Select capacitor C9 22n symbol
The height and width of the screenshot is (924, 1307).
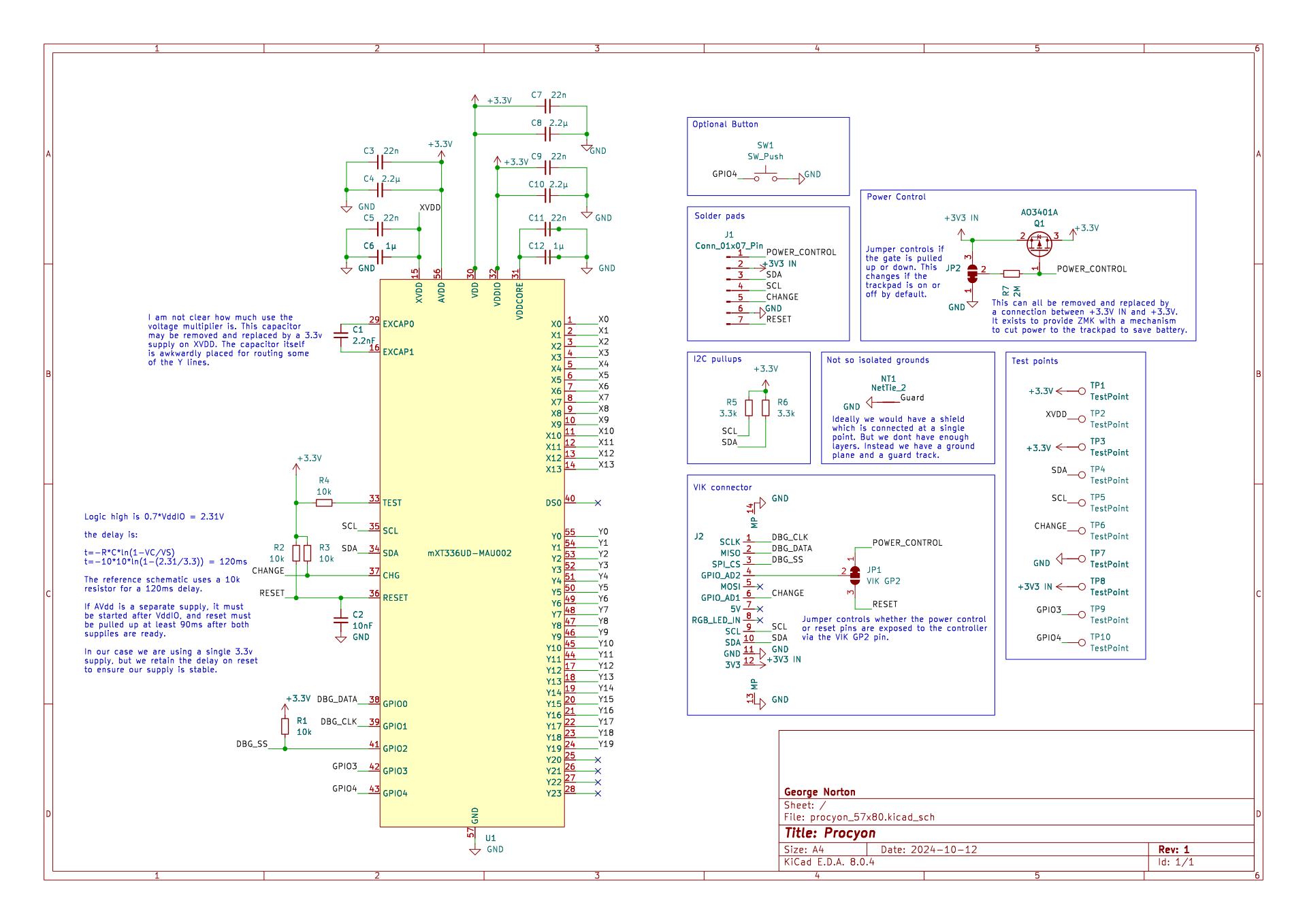[x=547, y=167]
